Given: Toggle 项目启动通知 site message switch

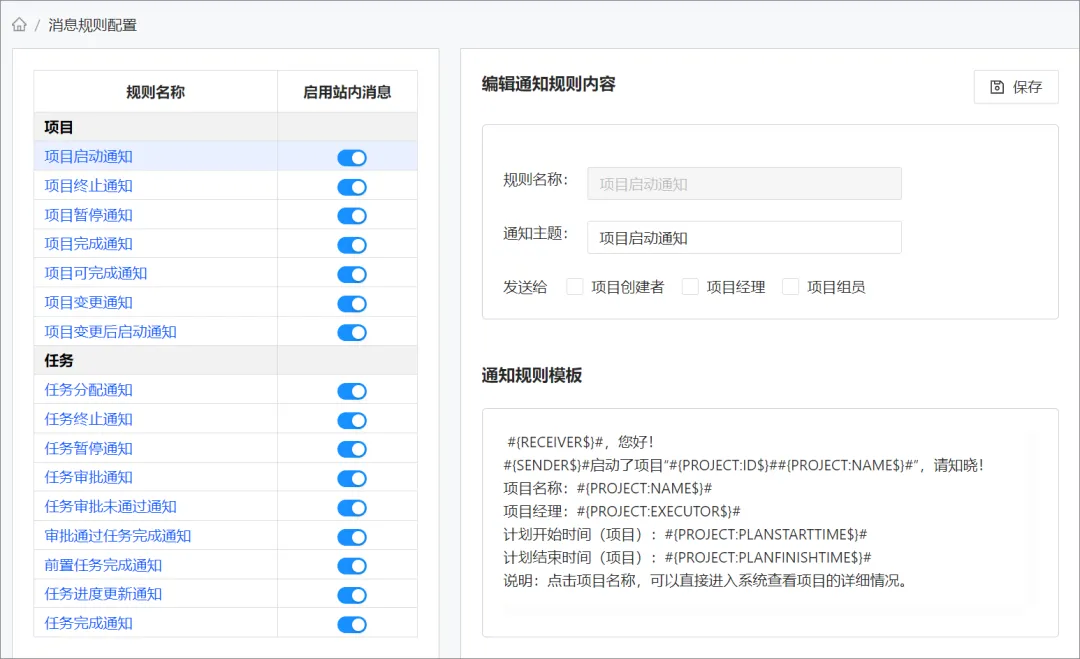Looking at the screenshot, I should (x=352, y=158).
